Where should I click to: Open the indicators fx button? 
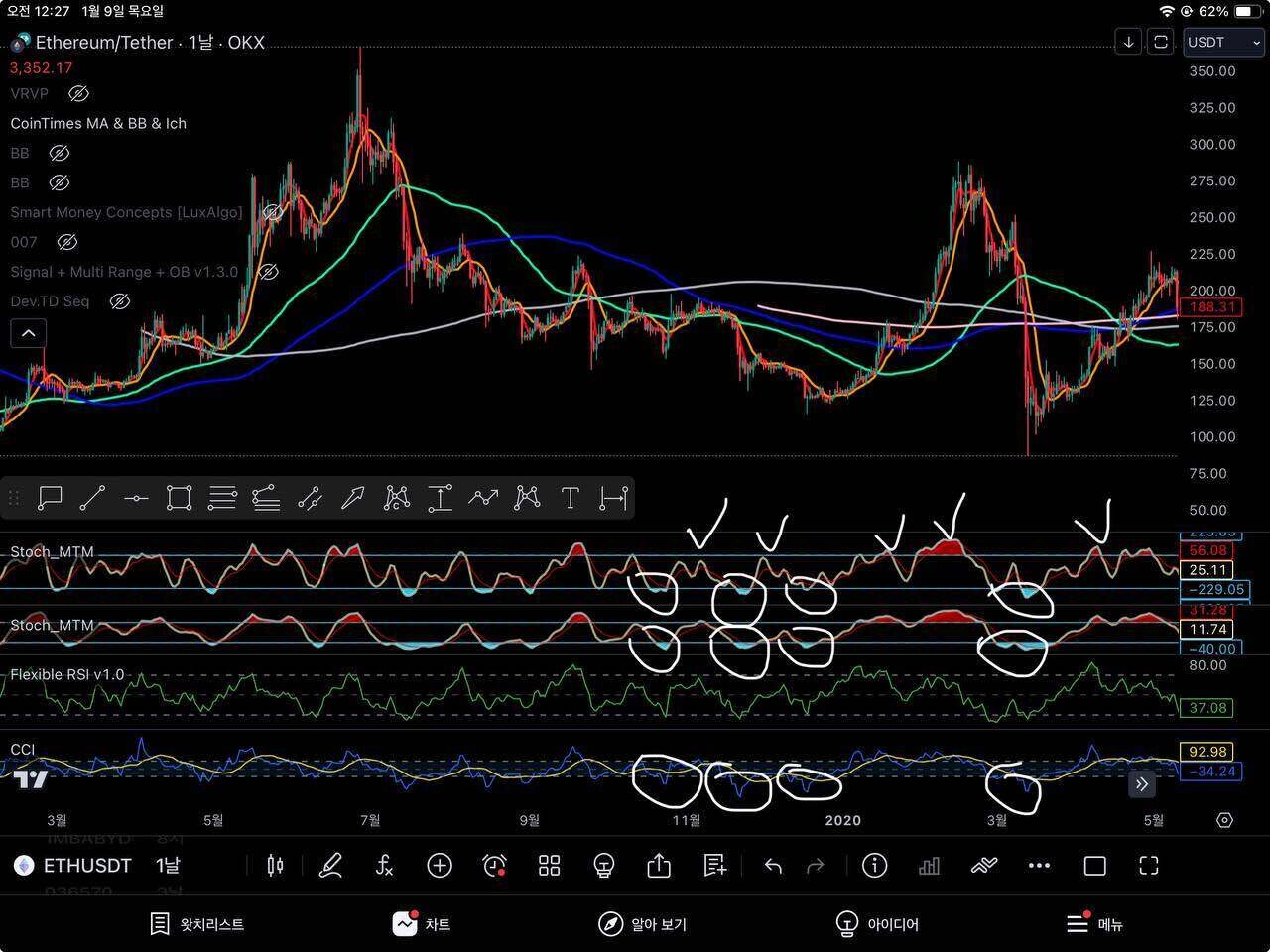[384, 866]
